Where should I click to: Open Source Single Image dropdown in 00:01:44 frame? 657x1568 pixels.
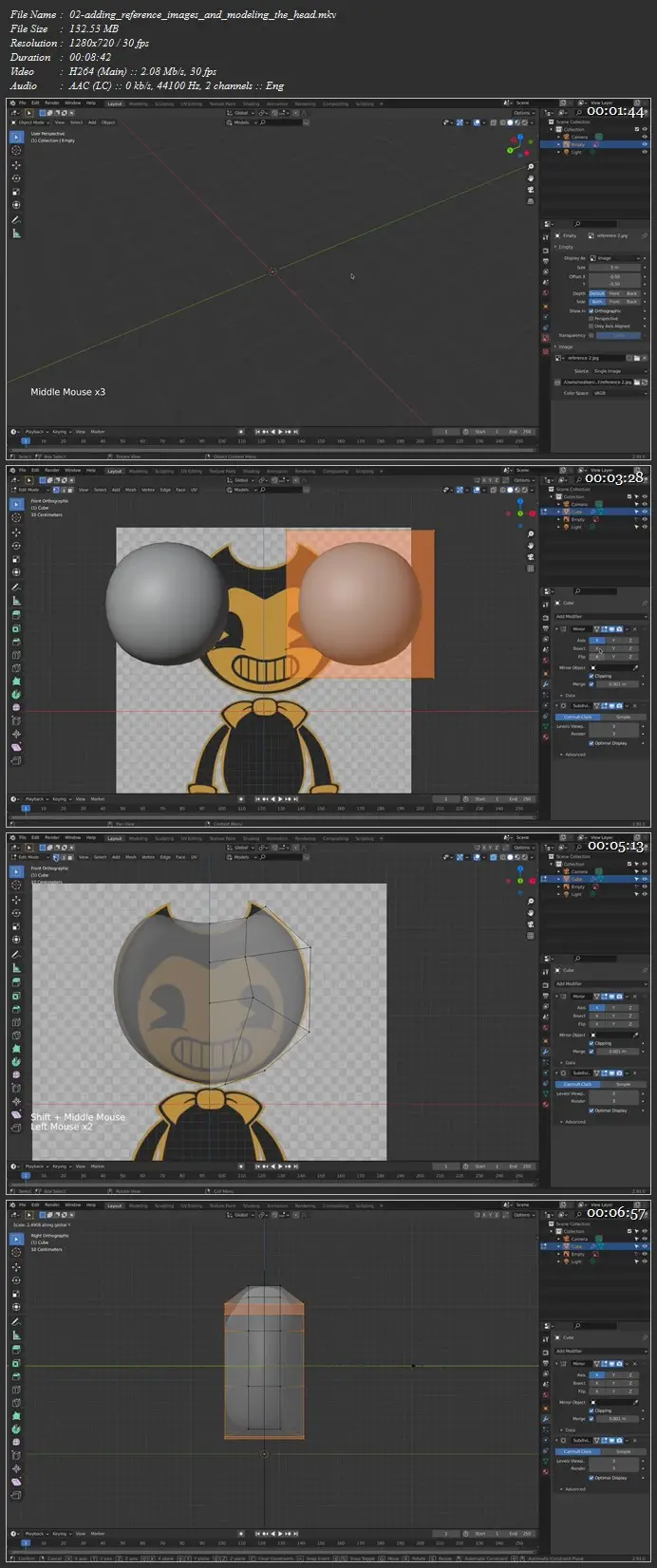pos(620,371)
